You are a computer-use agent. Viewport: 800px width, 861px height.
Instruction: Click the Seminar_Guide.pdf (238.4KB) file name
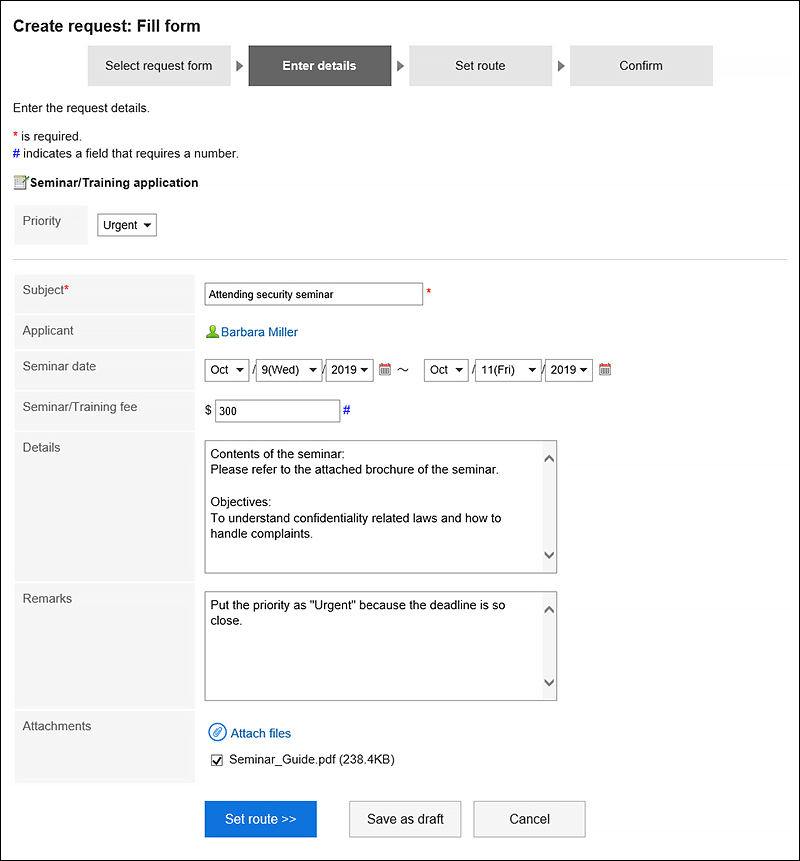(x=312, y=759)
